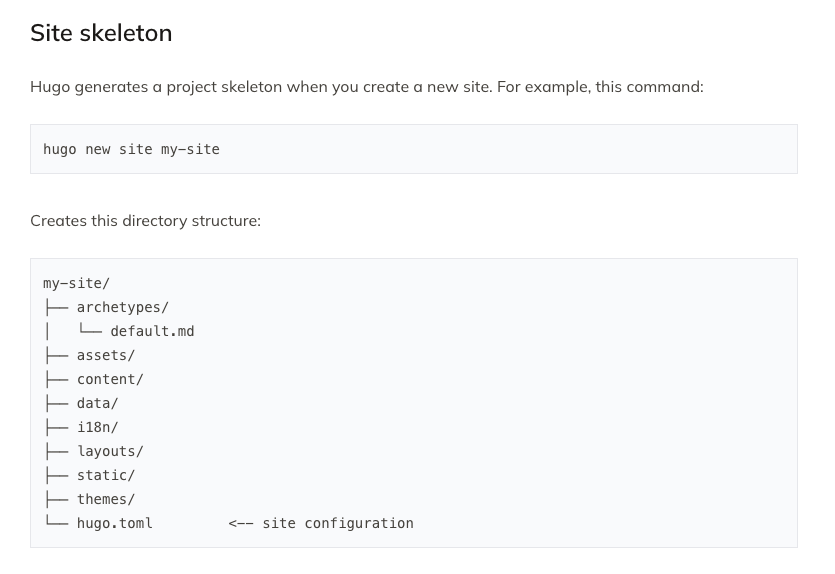This screenshot has width=835, height=574.
Task: Click the "Site skeleton" heading
Action: pyautogui.click(x=101, y=33)
